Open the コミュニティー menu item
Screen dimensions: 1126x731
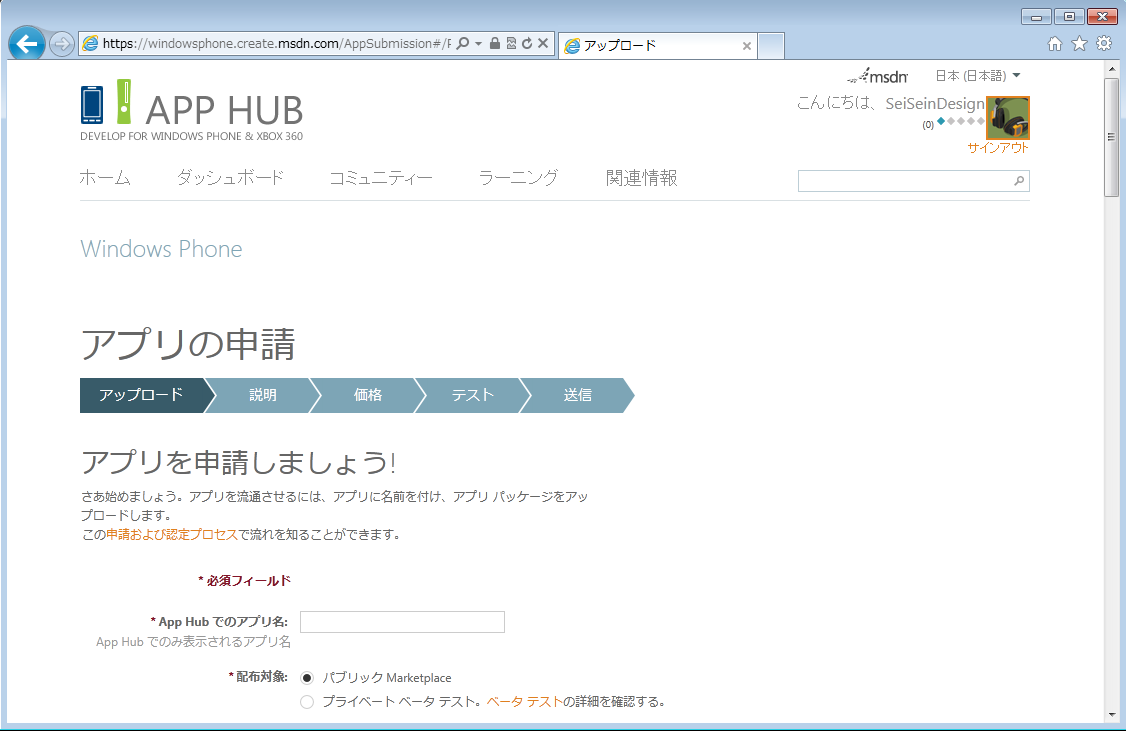(x=381, y=177)
